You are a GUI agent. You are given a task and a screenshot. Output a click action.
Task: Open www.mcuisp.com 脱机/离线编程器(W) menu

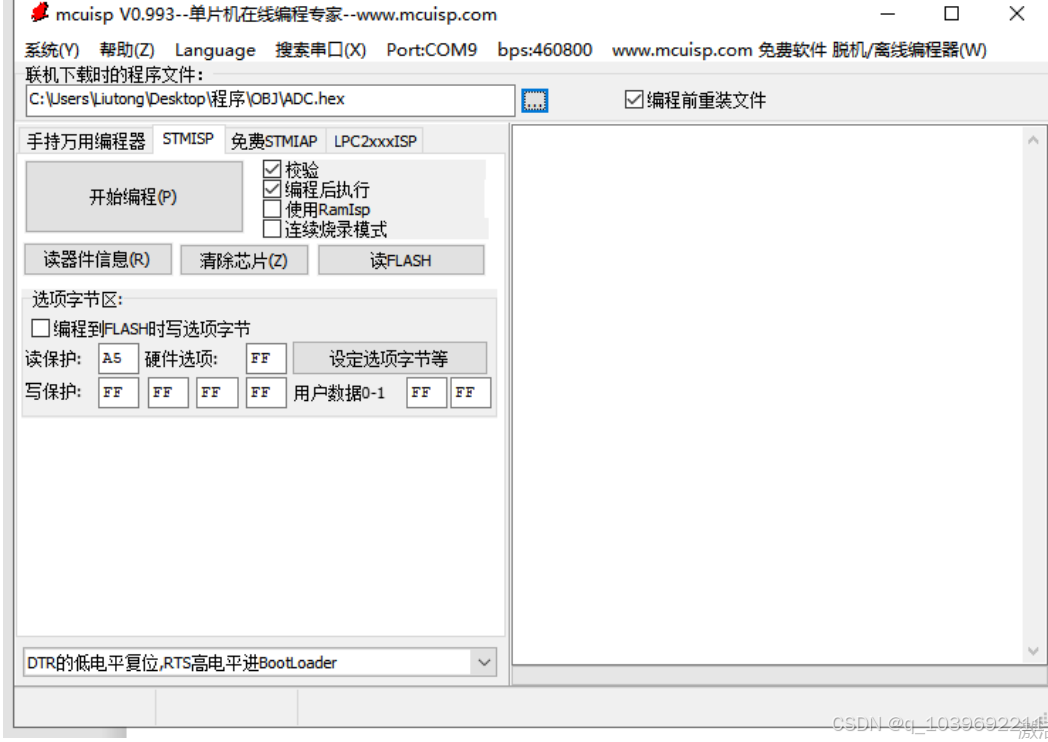[x=799, y=50]
